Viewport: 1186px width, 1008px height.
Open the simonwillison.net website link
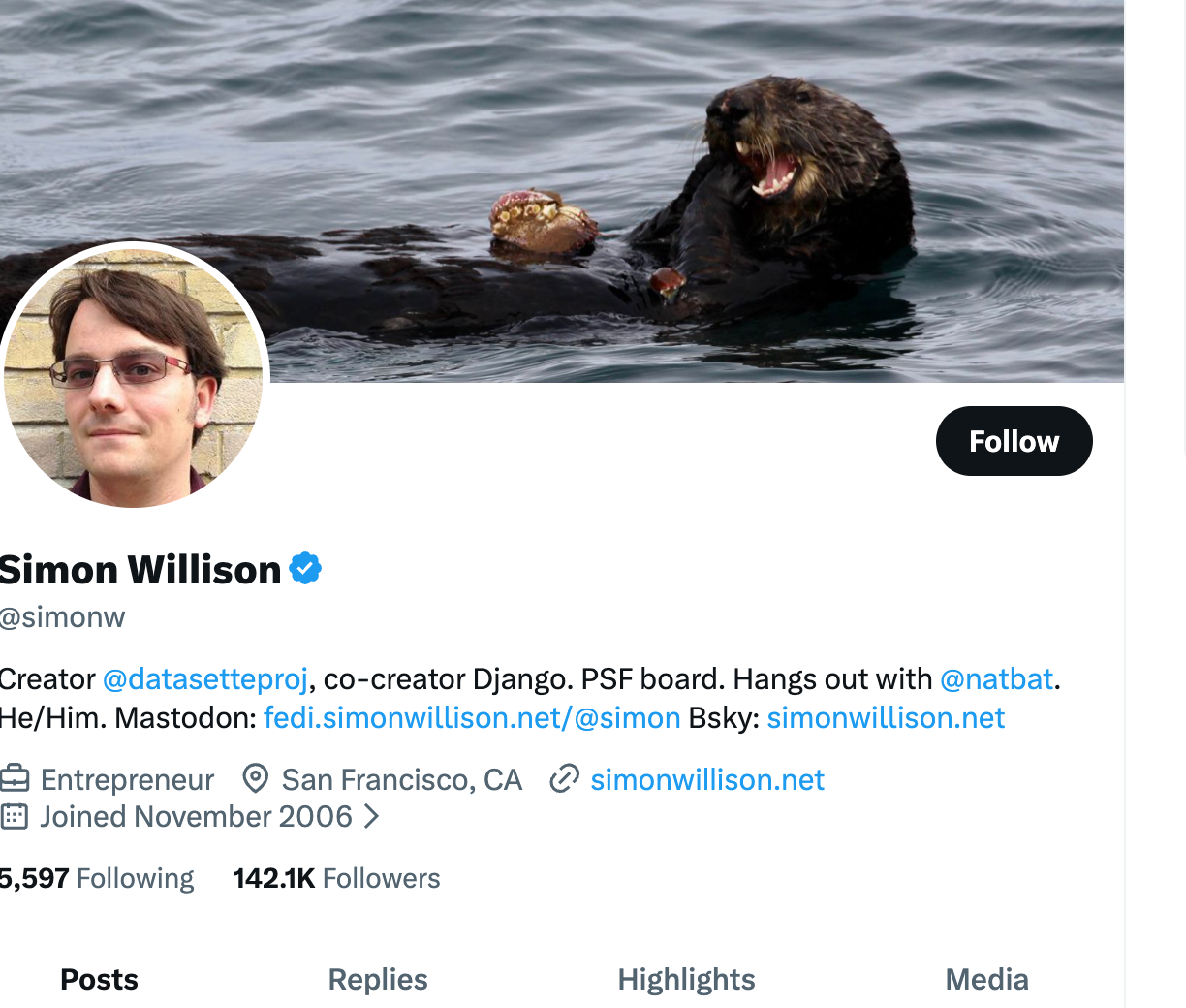pyautogui.click(x=707, y=779)
